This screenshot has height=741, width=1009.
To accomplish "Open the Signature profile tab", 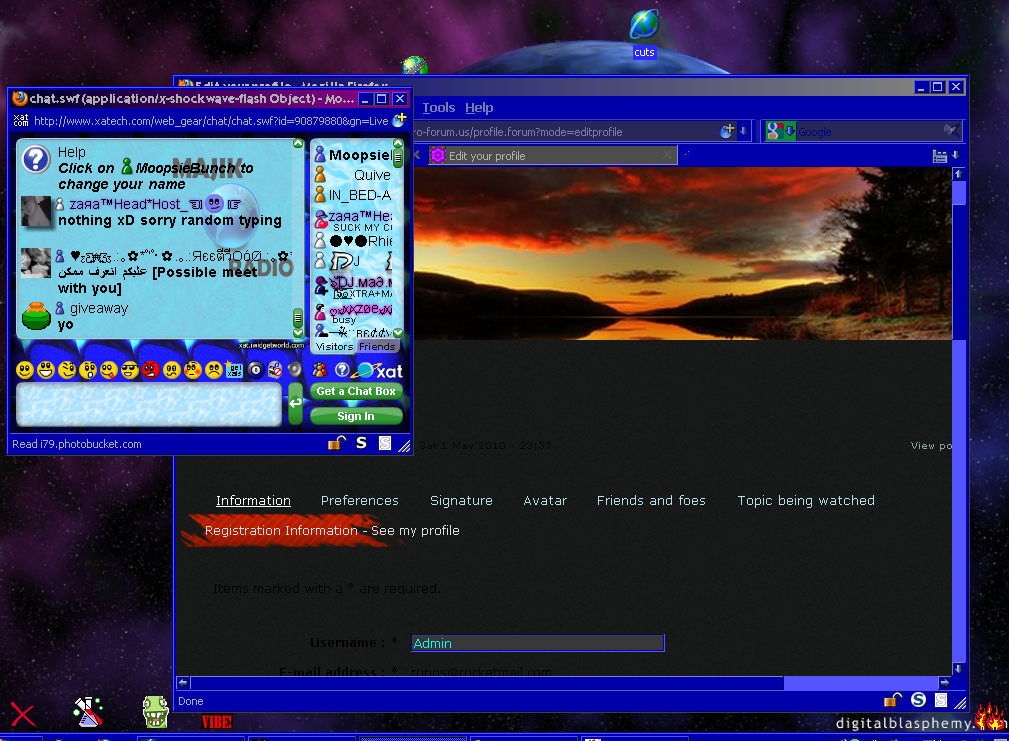I will [x=461, y=500].
